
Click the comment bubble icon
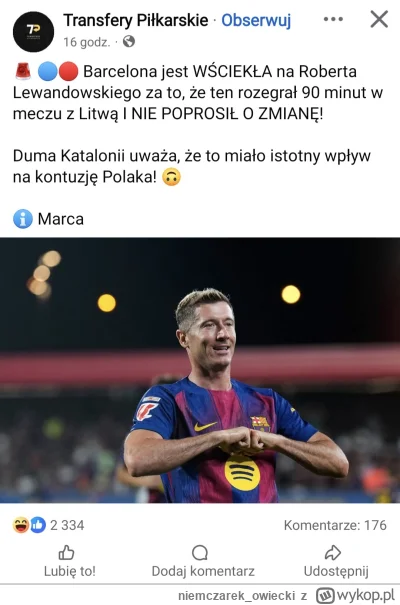200,553
